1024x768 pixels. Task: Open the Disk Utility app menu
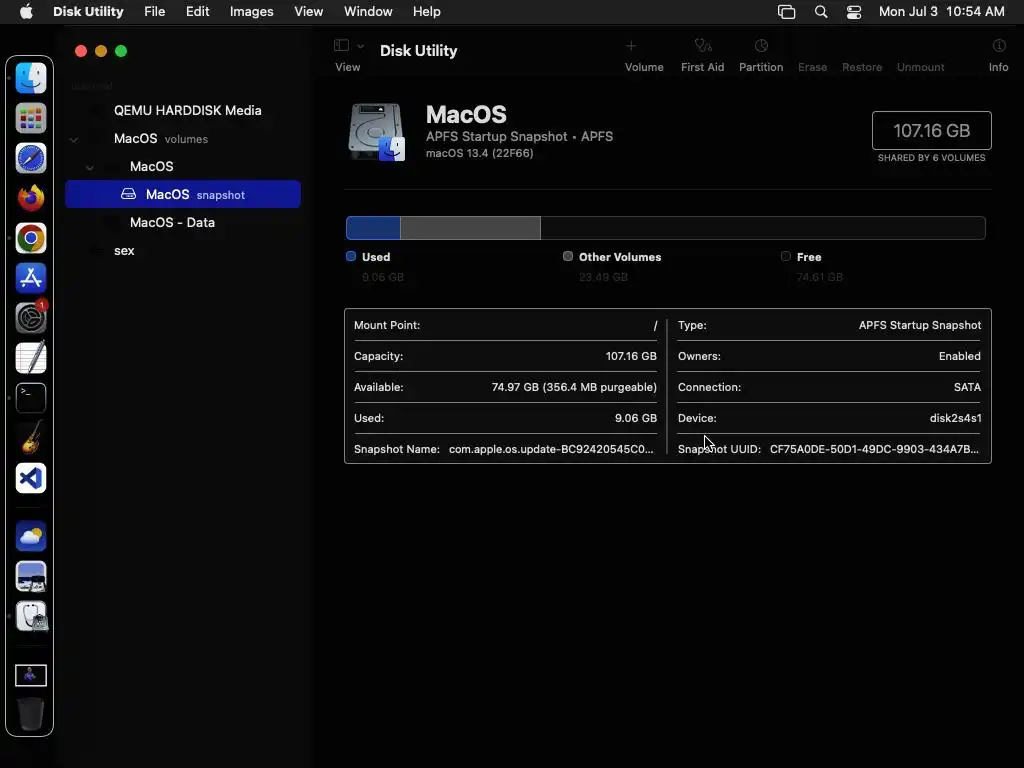tap(88, 11)
